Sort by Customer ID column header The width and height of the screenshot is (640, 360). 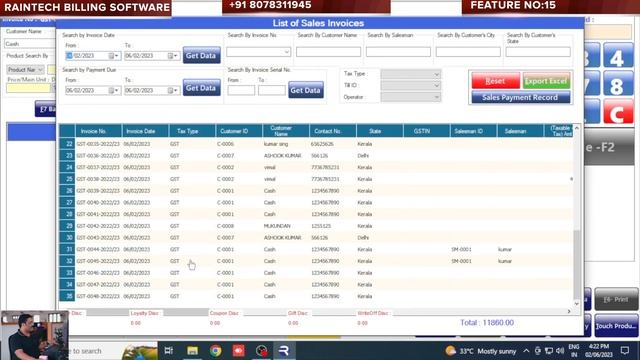[239, 131]
